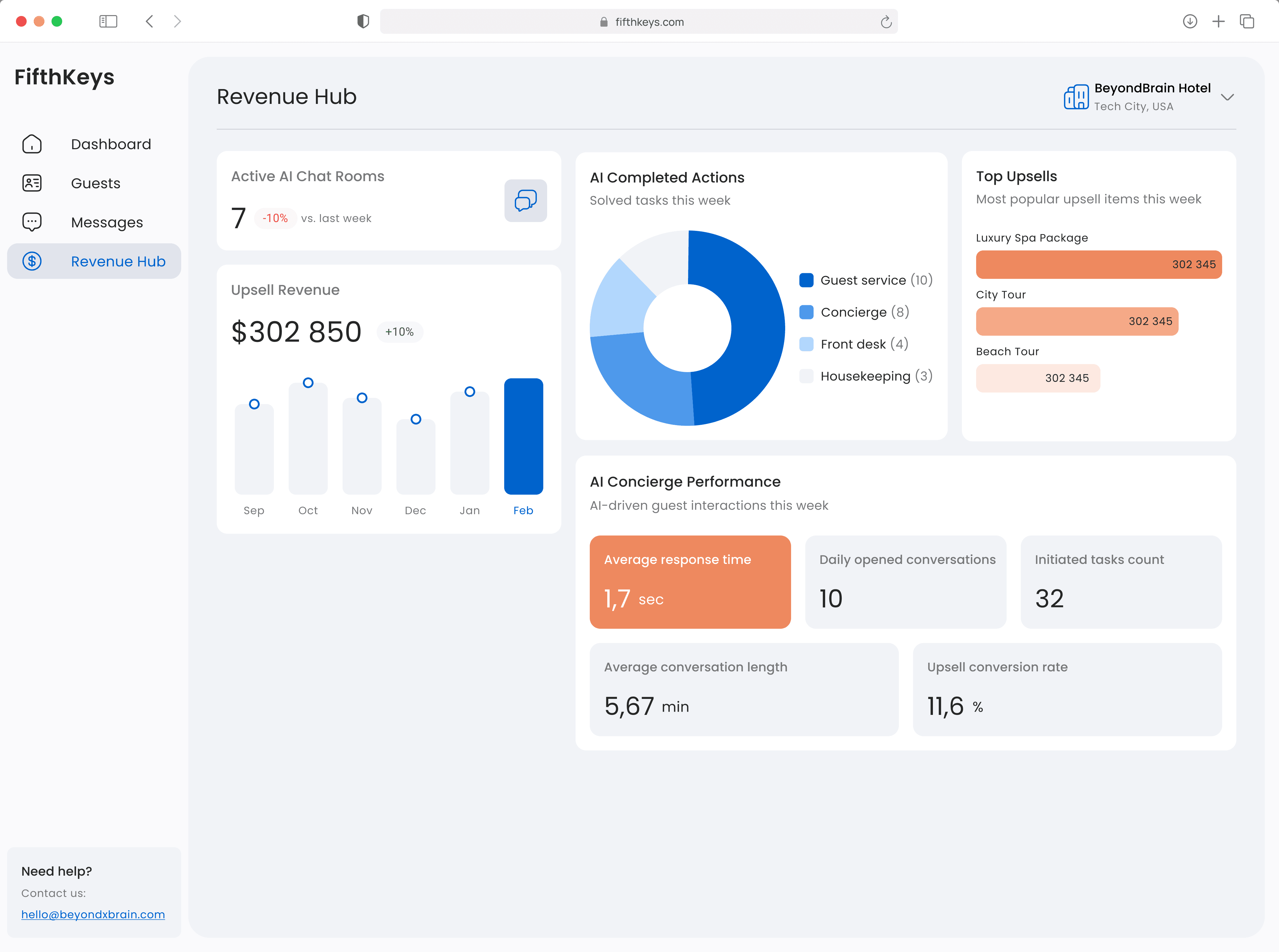Open the Initiated tasks count card
Image resolution: width=1279 pixels, height=952 pixels.
(1121, 582)
